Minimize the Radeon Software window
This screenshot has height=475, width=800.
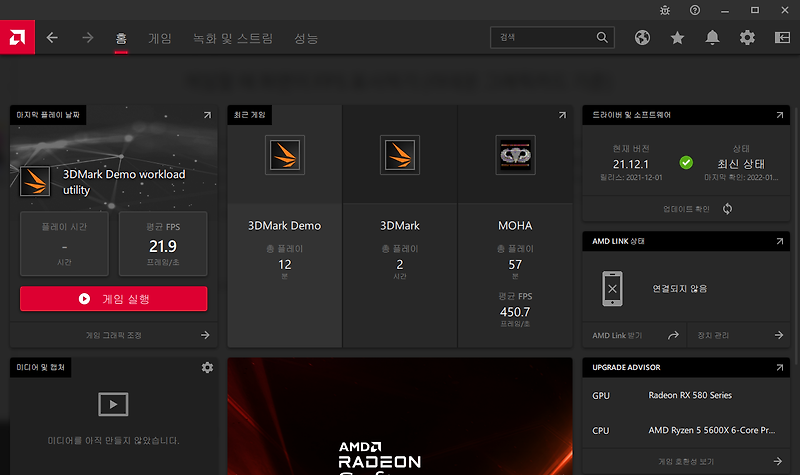coord(724,10)
